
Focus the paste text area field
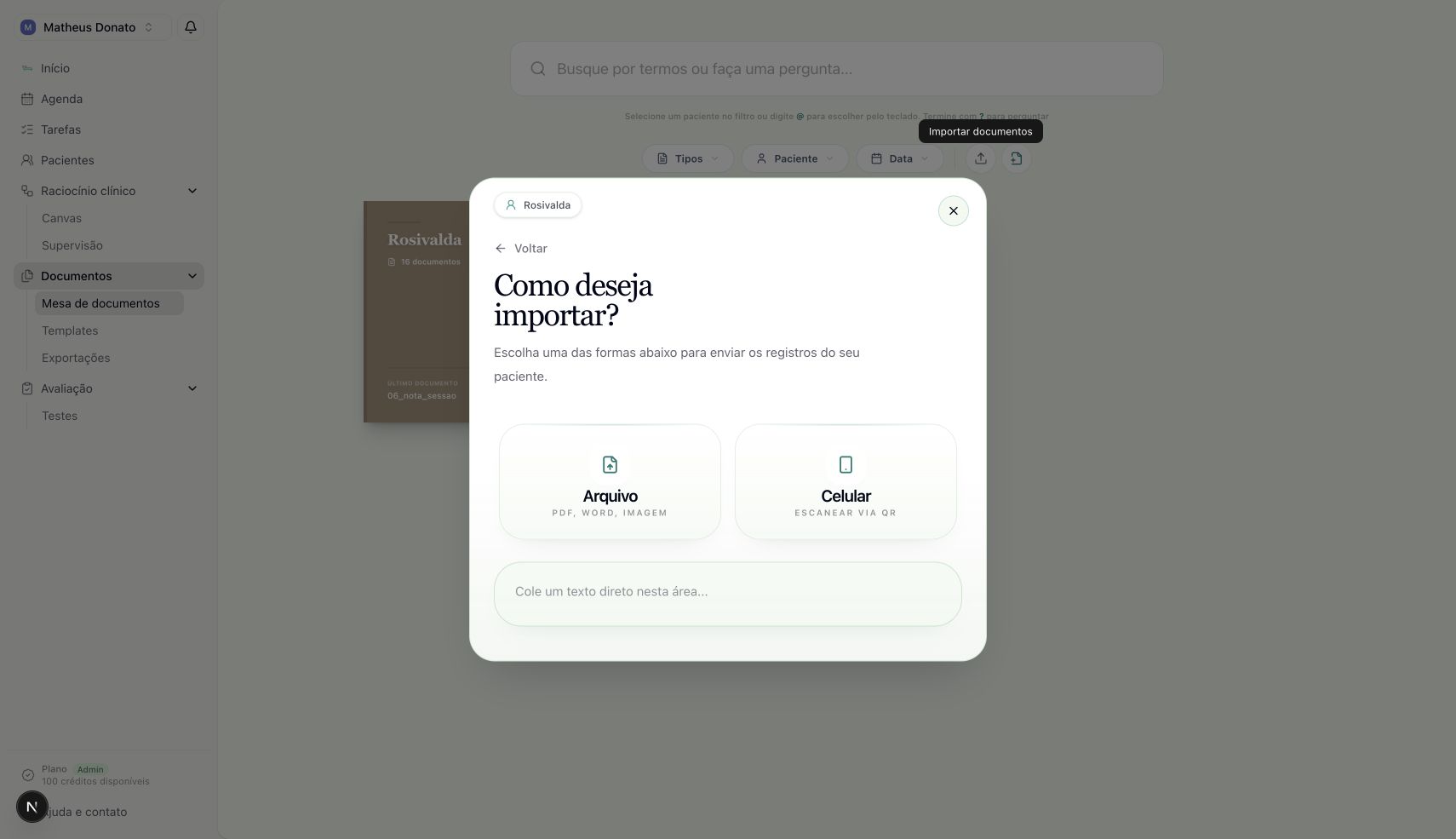point(728,594)
